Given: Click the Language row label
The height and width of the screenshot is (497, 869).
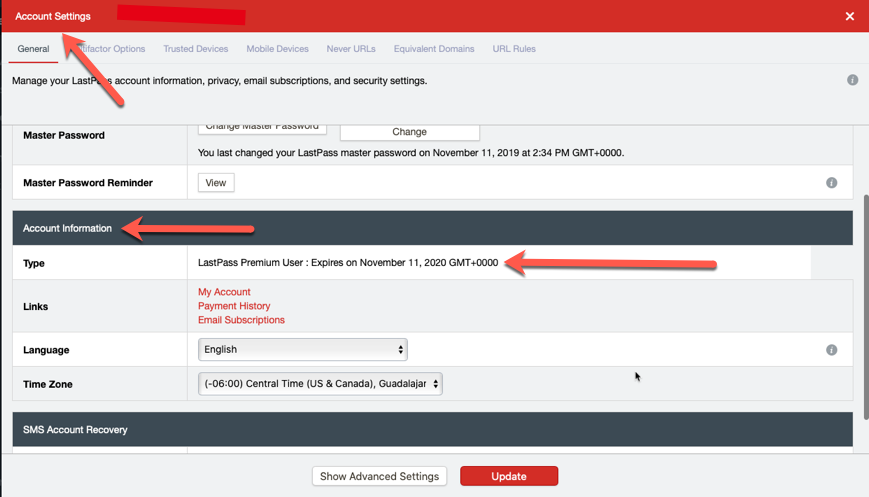Looking at the screenshot, I should click(46, 350).
